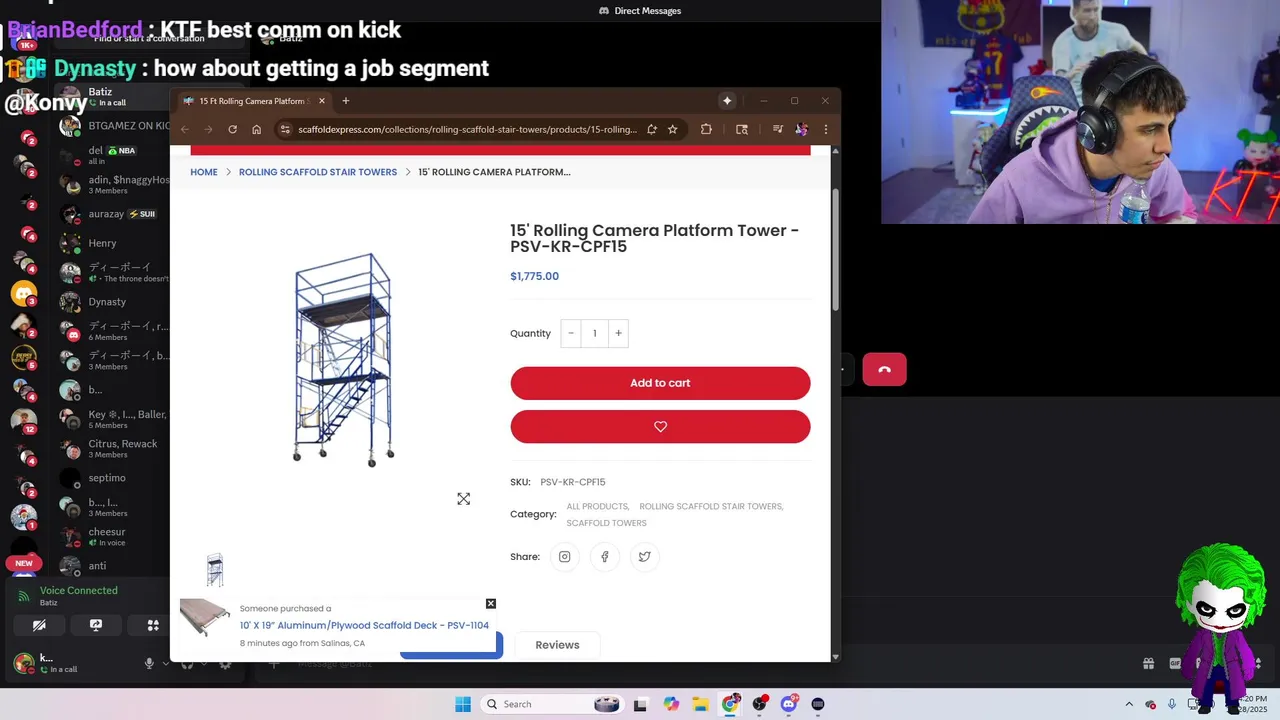Open Gemini sparkle icon in tab strip
Screen dimensions: 1280x720
pos(727,101)
